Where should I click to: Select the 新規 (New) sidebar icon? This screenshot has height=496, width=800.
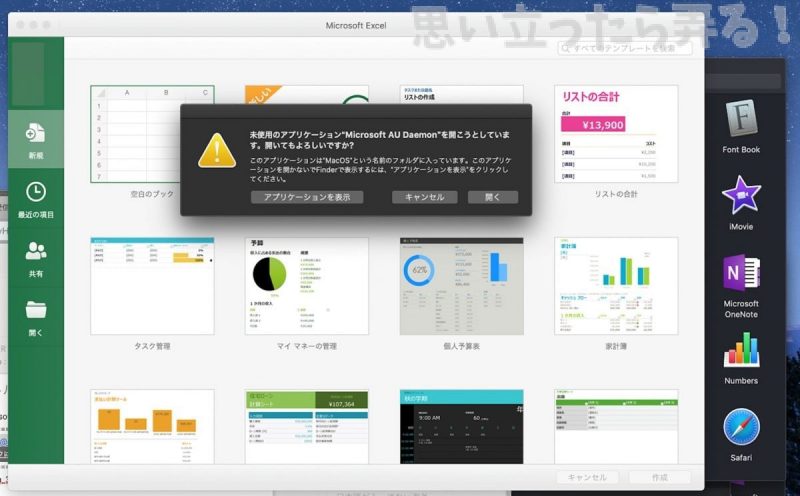click(36, 133)
